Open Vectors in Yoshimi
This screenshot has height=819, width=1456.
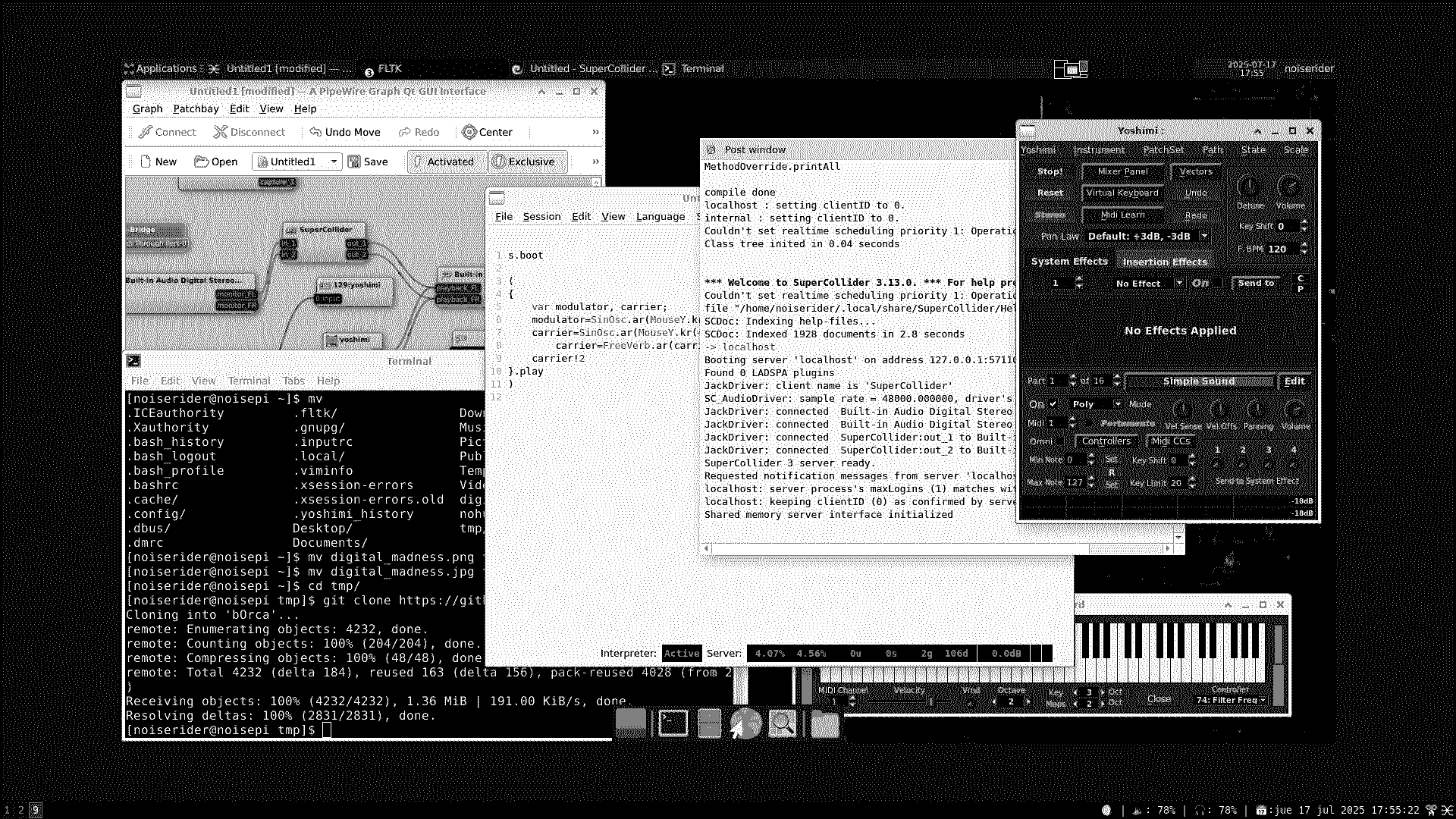[1196, 171]
